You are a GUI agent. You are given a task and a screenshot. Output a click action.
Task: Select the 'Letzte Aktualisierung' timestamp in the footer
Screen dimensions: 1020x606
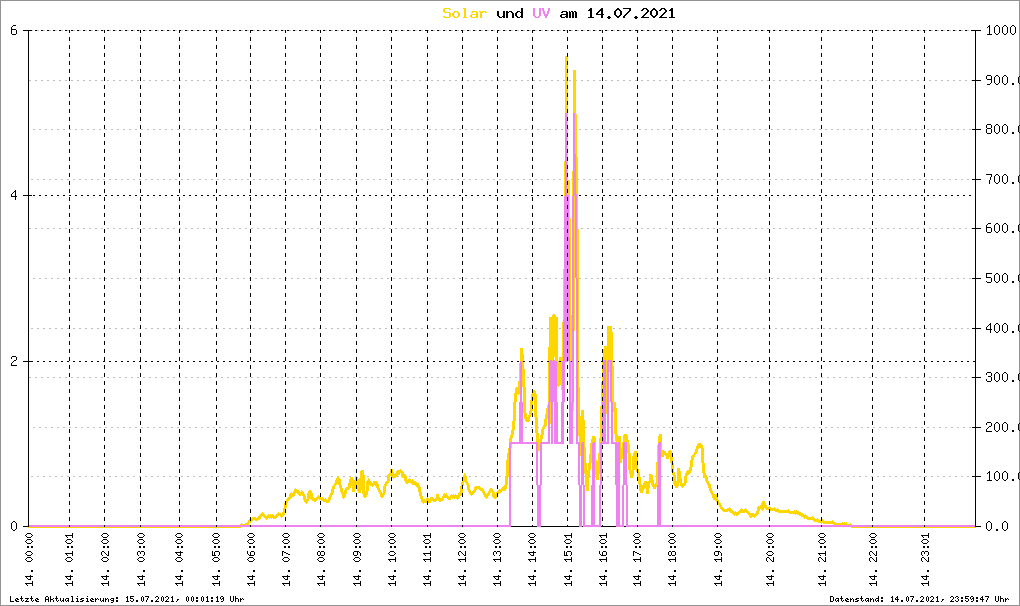tap(127, 599)
